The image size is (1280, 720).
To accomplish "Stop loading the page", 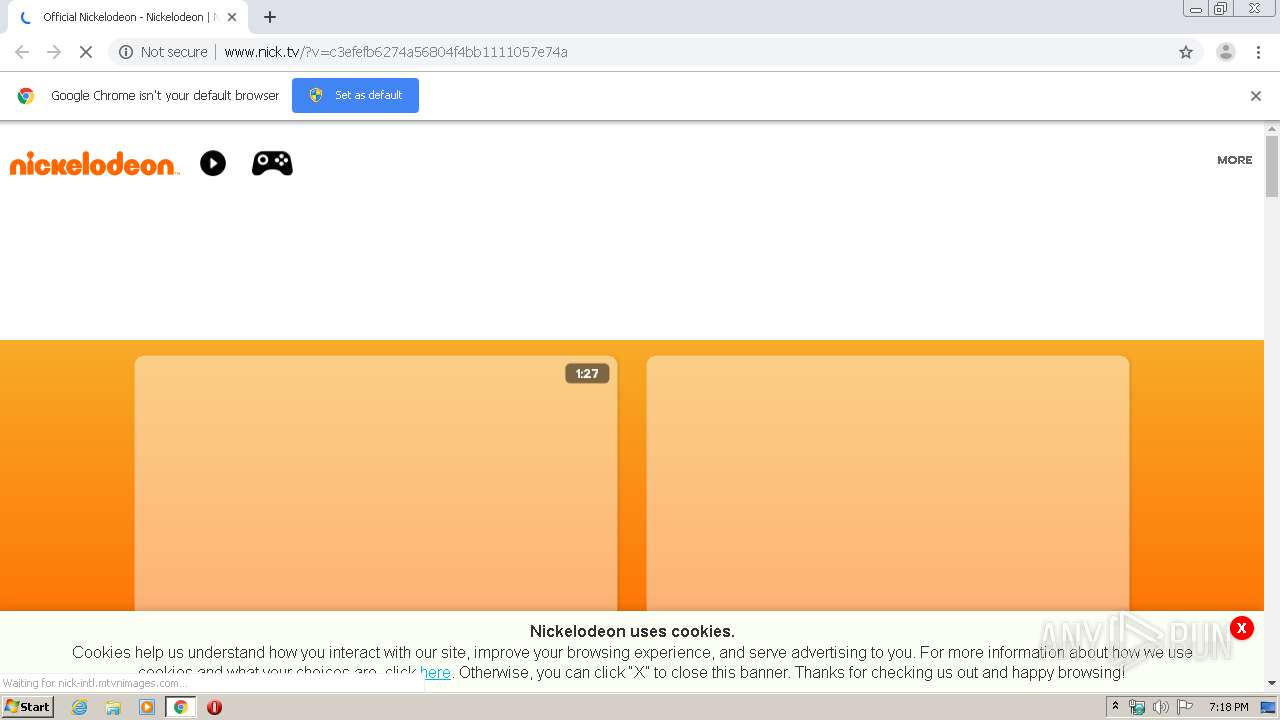I will tap(86, 52).
